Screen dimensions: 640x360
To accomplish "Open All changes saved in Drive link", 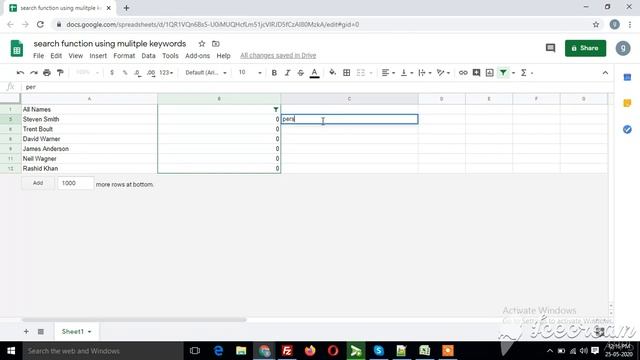I will click(x=278, y=56).
